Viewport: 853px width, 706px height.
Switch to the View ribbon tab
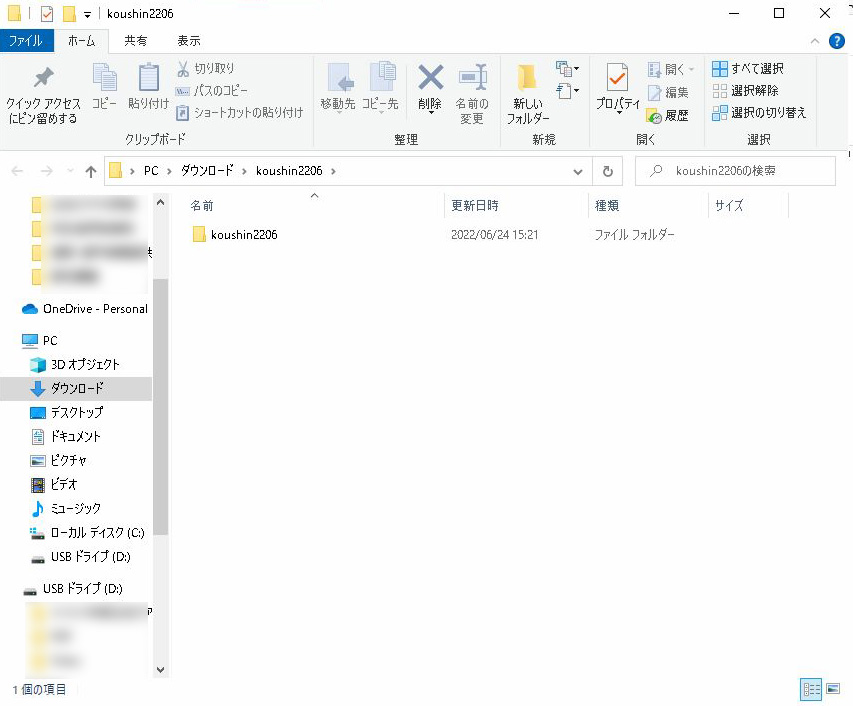point(188,41)
